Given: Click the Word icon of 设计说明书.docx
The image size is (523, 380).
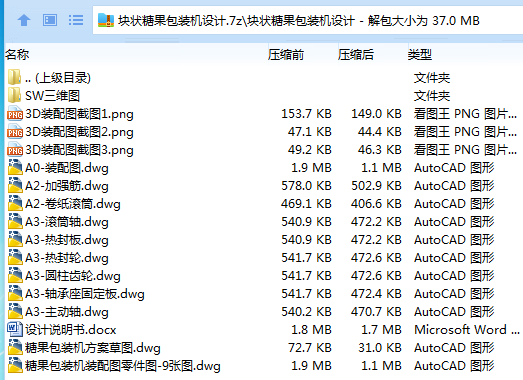Looking at the screenshot, I should (x=15, y=329).
